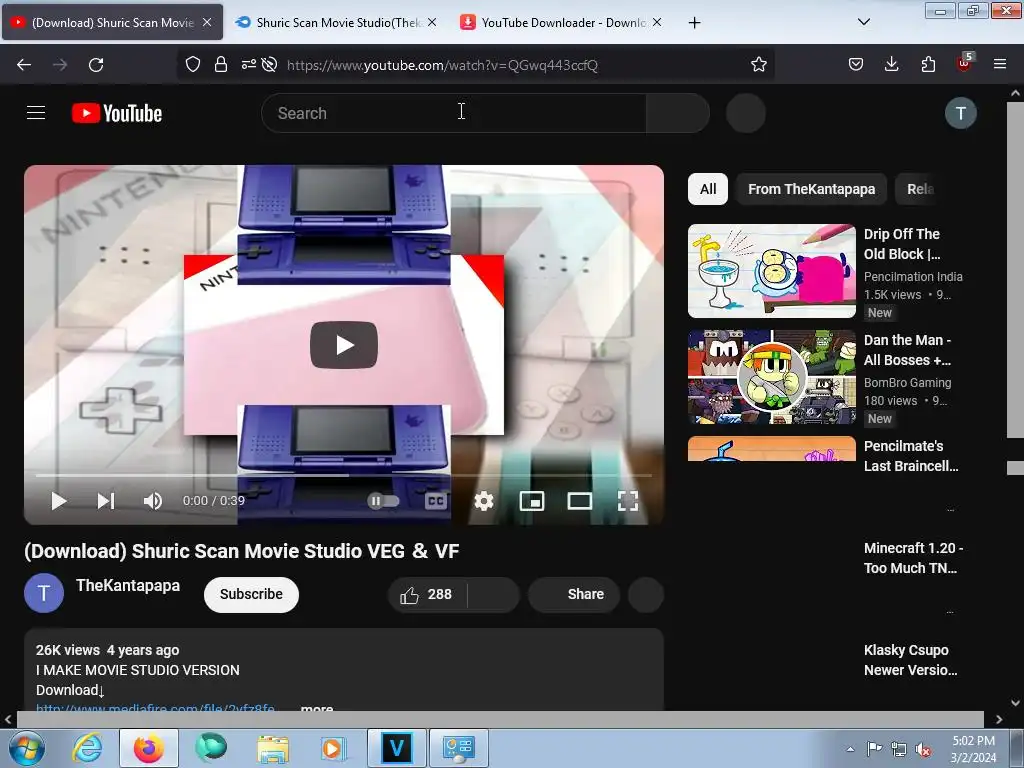Open Minecraft 1.20 Too Much TNT title

[913, 558]
